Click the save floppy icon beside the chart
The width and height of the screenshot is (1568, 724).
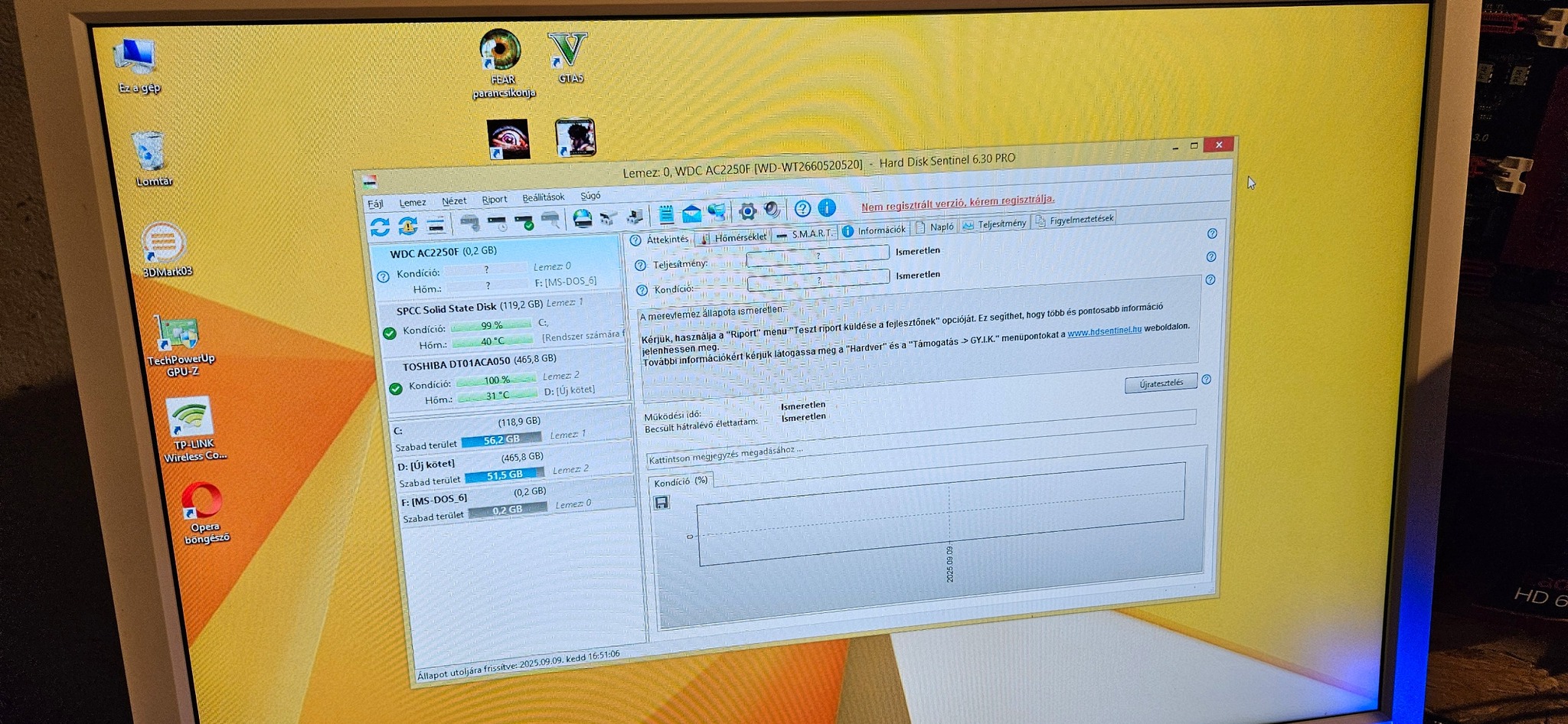(x=661, y=502)
